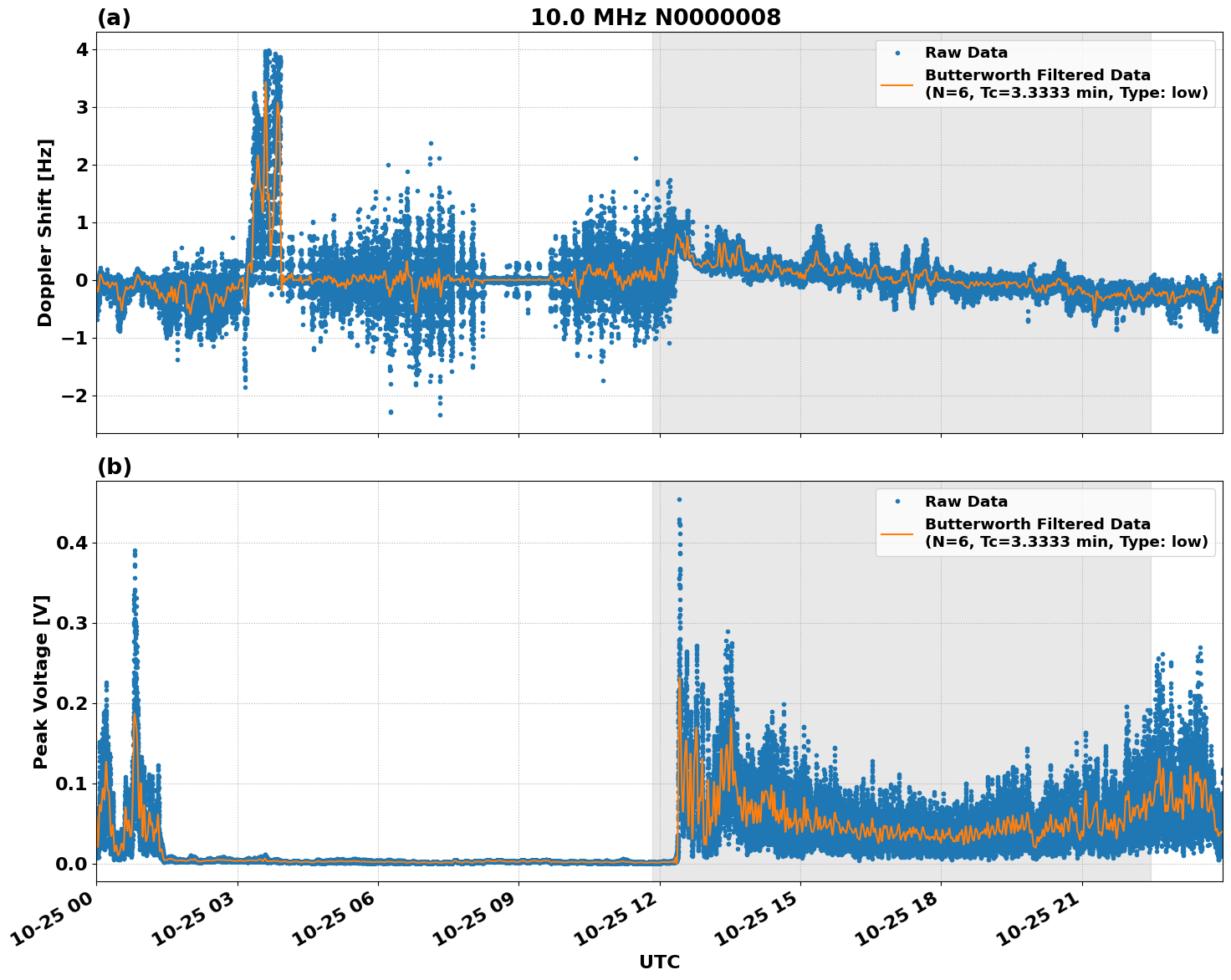Screen dimensions: 1231x980
Task: Click the subplot label (b)
Action: [x=115, y=466]
